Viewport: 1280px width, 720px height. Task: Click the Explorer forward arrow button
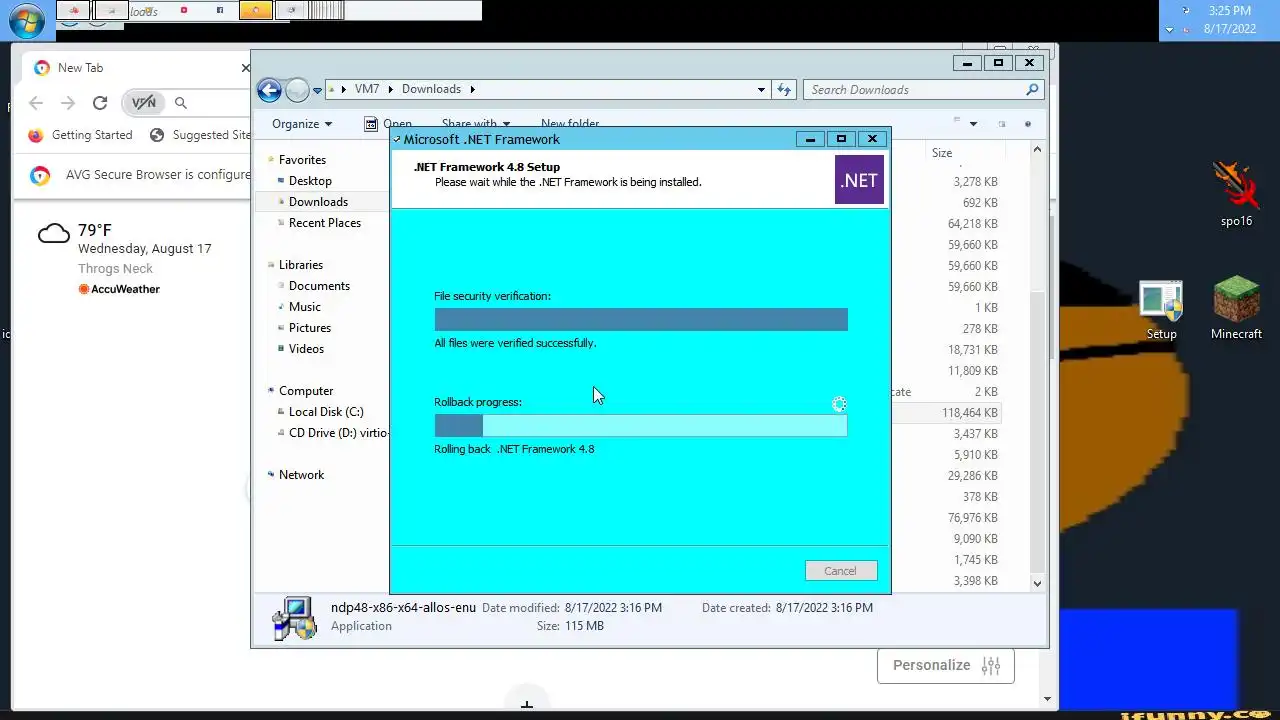pyautogui.click(x=297, y=90)
